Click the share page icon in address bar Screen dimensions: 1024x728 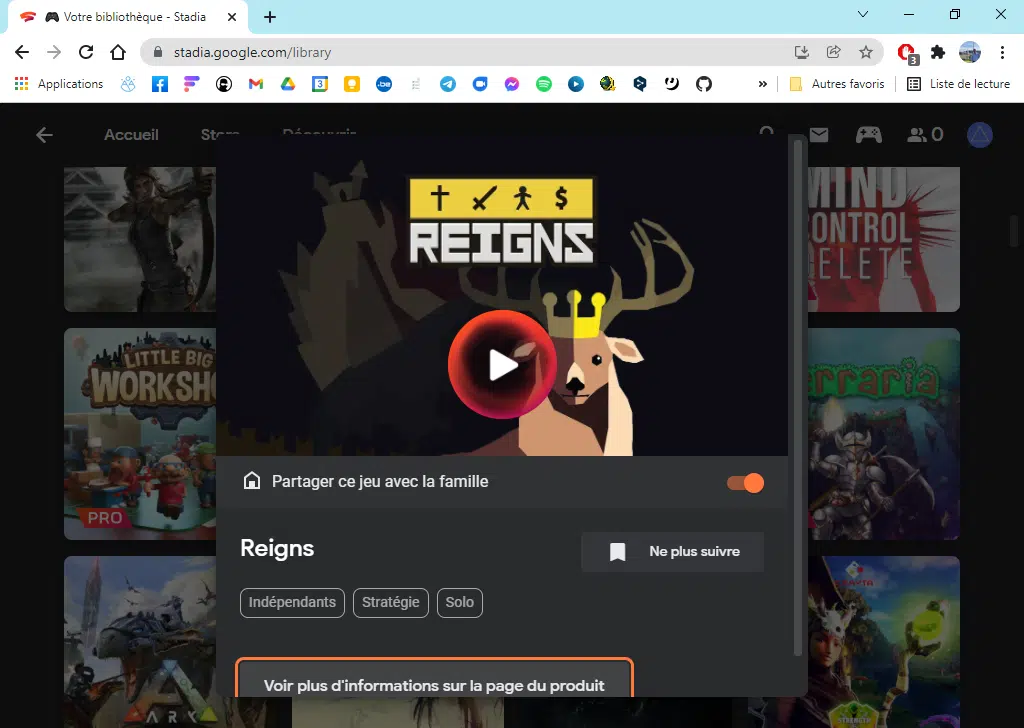tap(833, 52)
